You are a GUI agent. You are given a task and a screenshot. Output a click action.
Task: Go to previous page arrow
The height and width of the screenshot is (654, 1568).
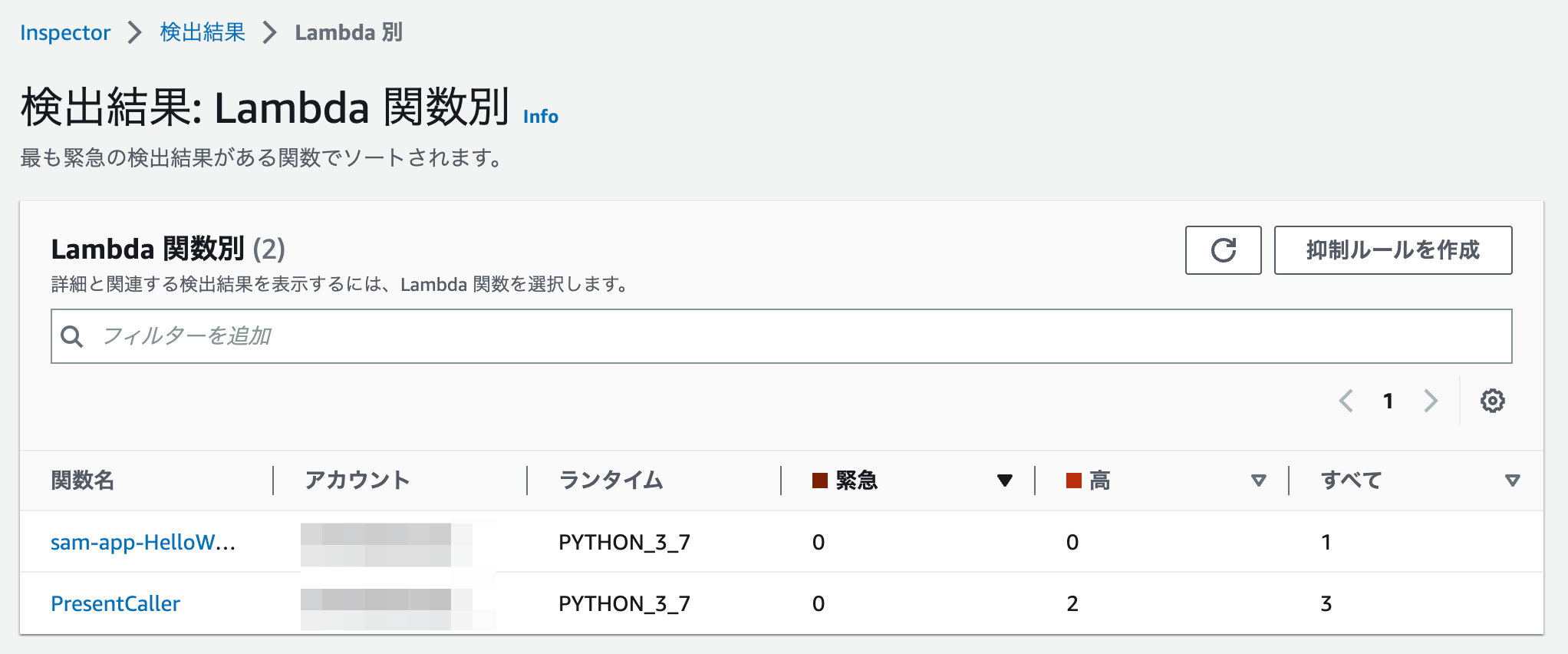tap(1346, 401)
